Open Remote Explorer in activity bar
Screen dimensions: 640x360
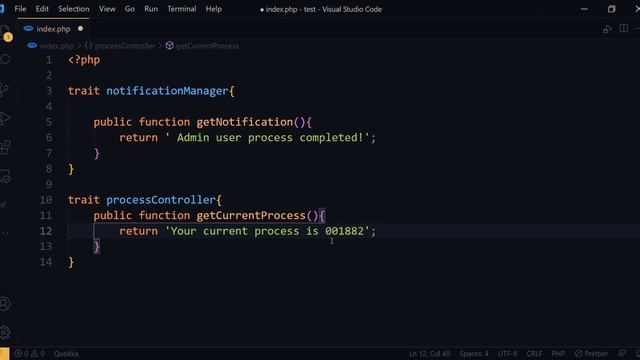point(5,176)
